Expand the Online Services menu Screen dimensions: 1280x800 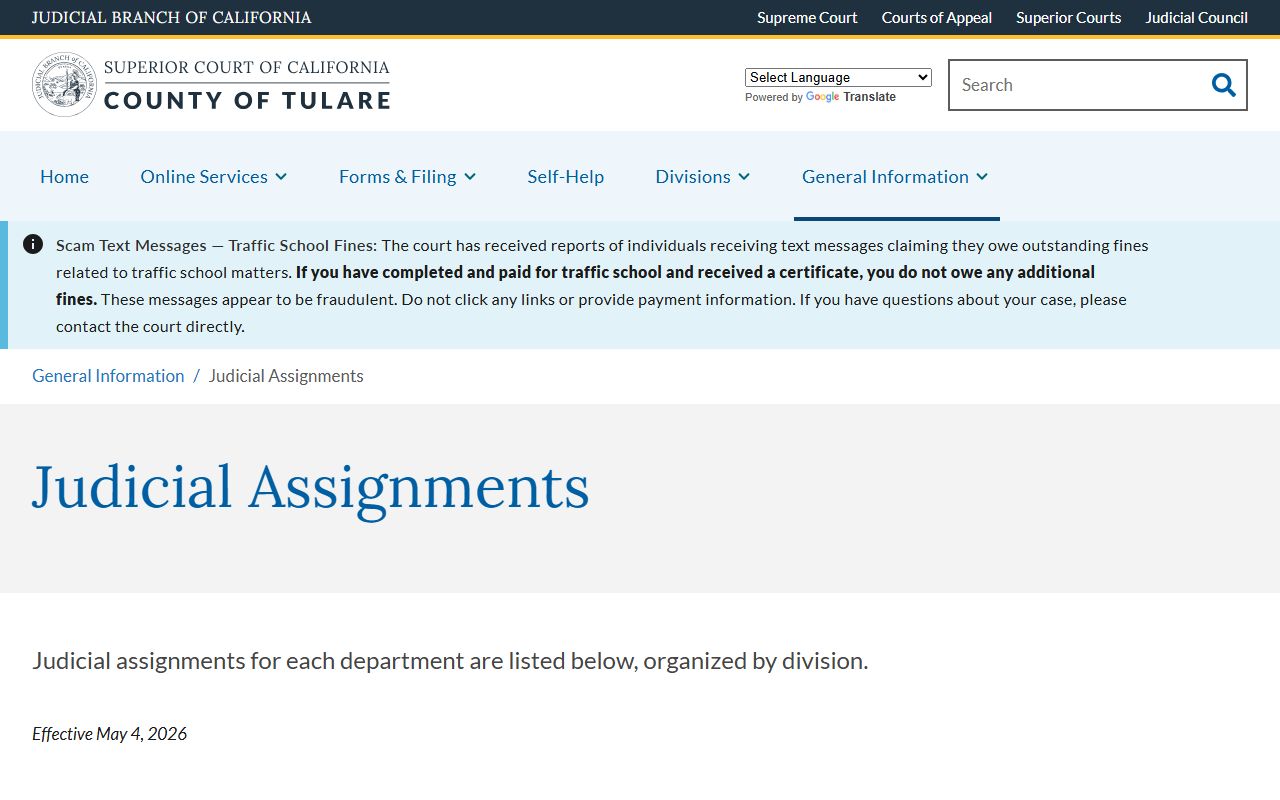pyautogui.click(x=214, y=176)
